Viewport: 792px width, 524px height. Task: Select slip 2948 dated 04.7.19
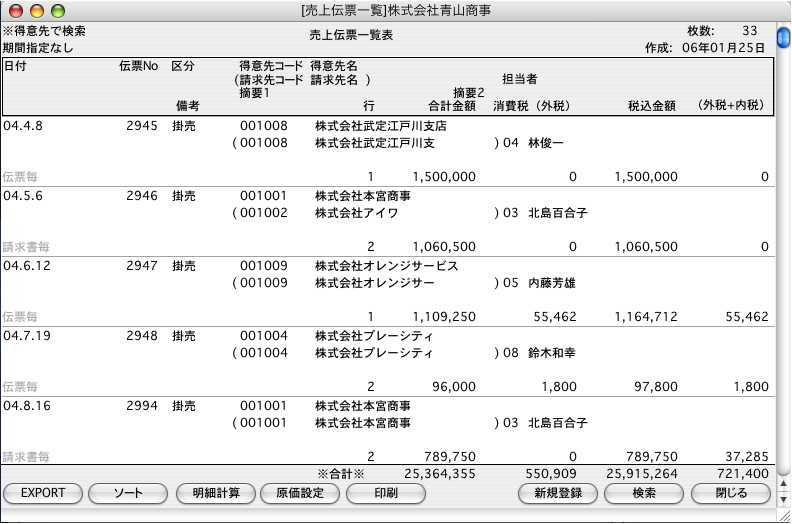[x=142, y=337]
